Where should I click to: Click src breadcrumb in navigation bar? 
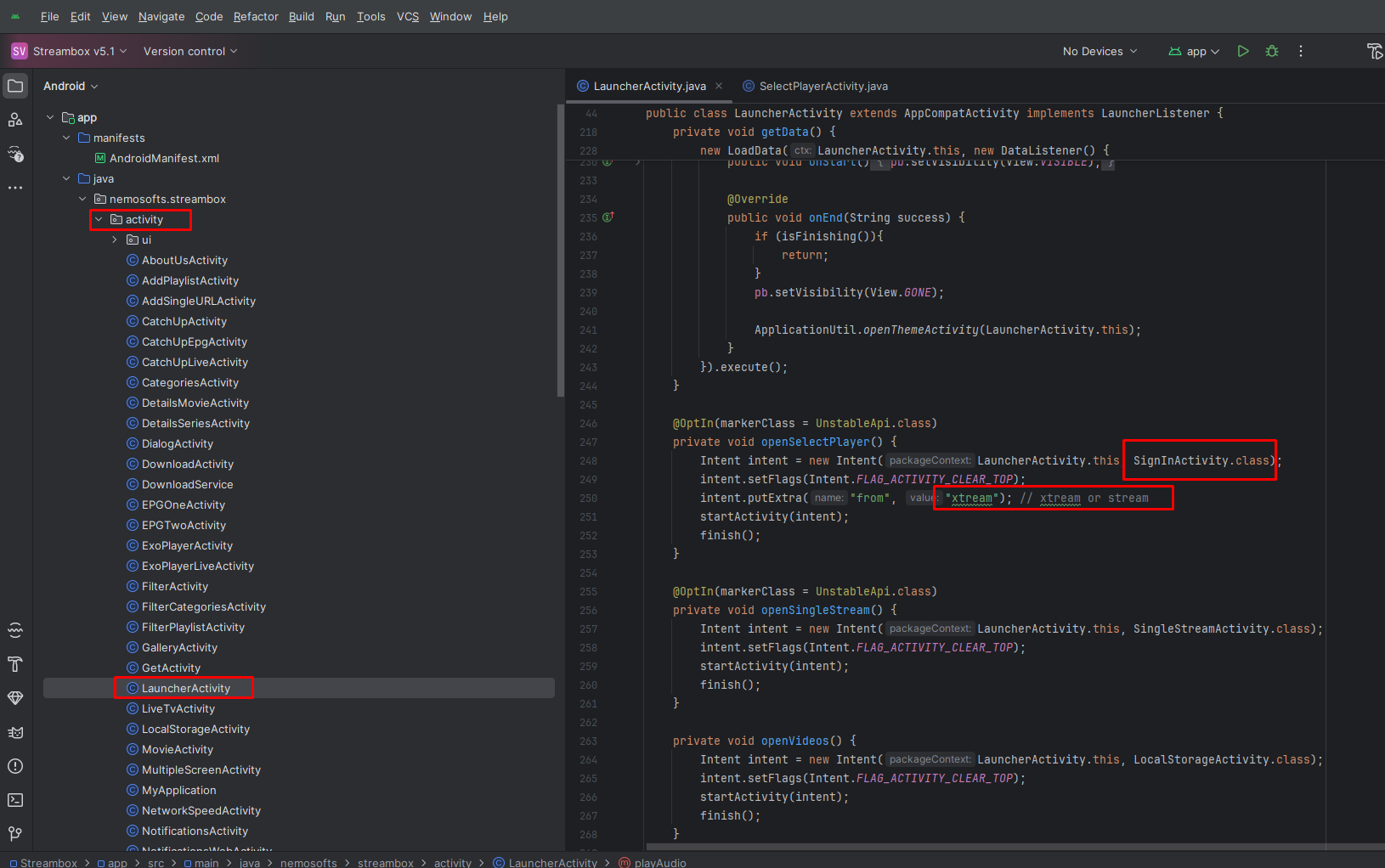coord(155,862)
